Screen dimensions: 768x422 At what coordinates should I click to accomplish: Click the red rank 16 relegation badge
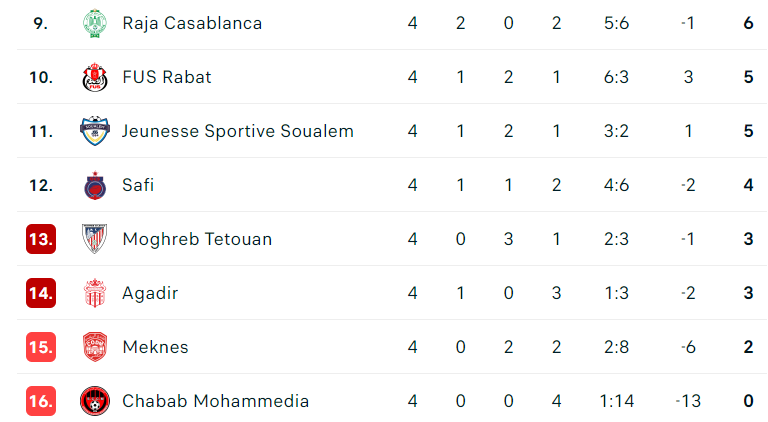point(41,401)
